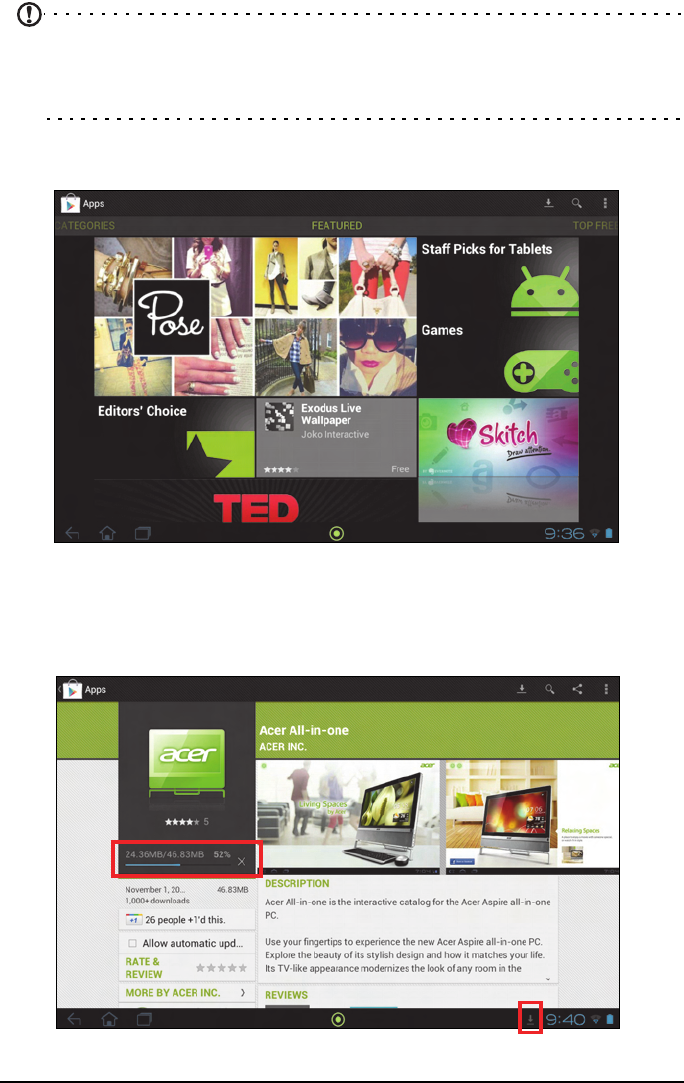684x1083 pixels.
Task: Tap the green ring icon in the 9:36 navigation bar
Action: tap(336, 533)
